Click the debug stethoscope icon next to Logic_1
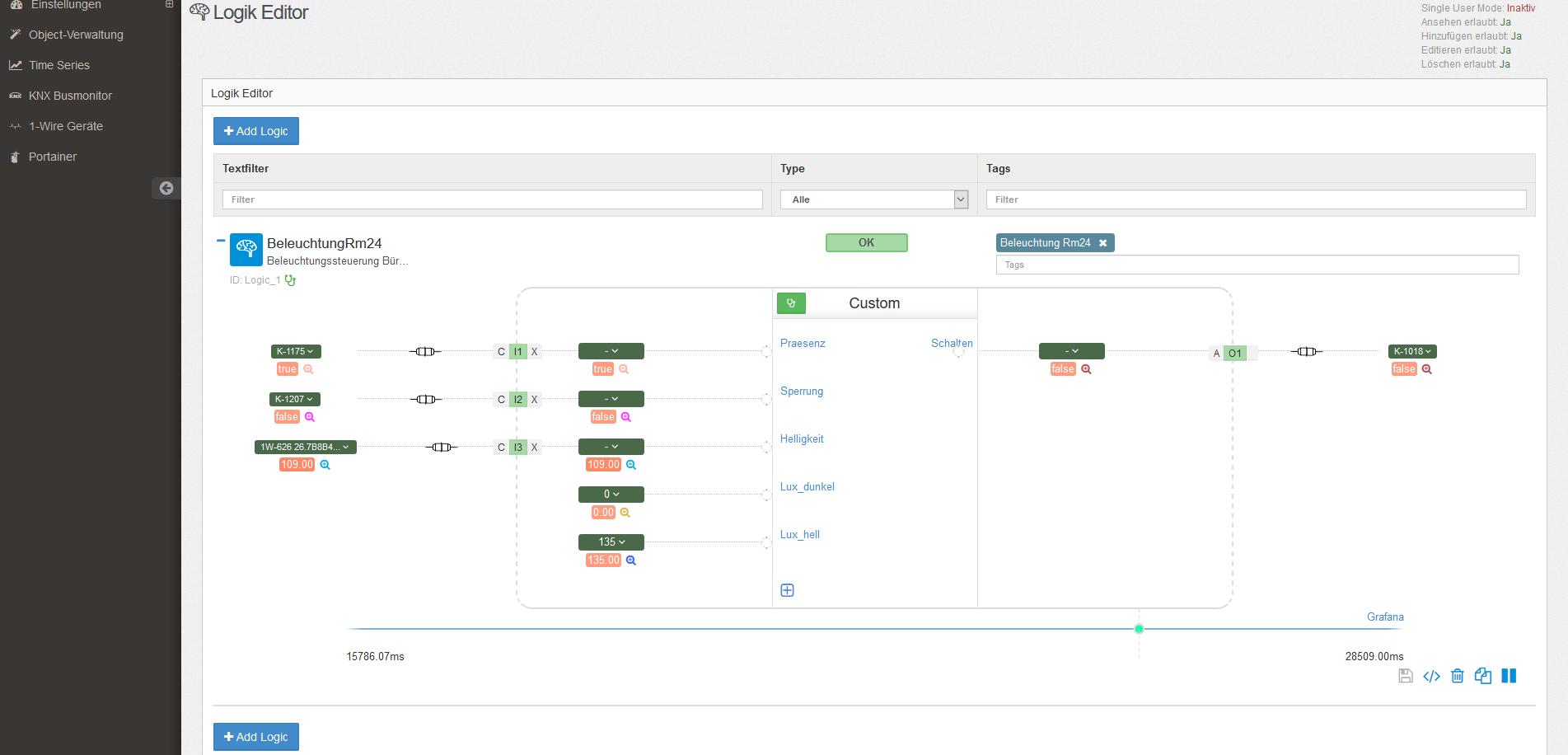 click(290, 280)
